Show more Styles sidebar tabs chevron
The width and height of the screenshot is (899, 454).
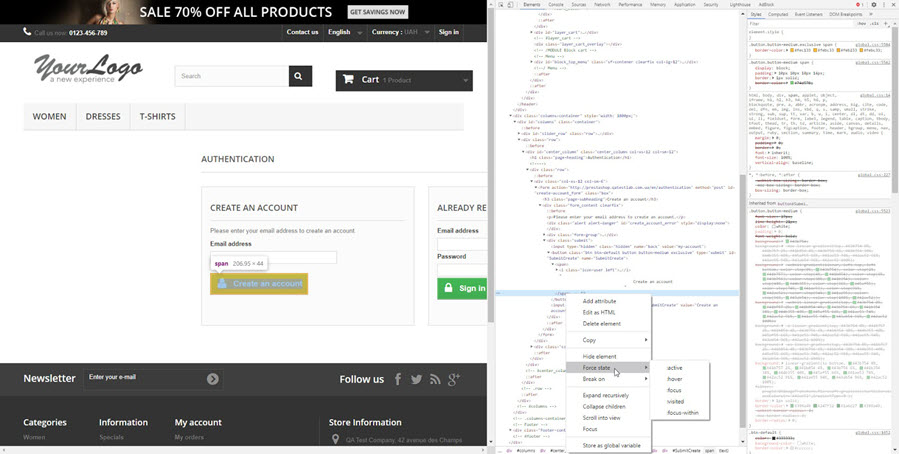click(871, 14)
